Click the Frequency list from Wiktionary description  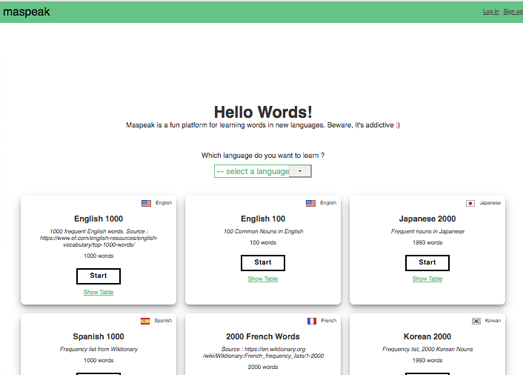point(99,349)
